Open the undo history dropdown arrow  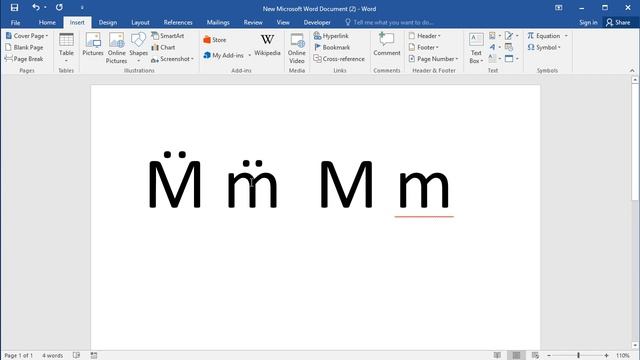pos(45,7)
